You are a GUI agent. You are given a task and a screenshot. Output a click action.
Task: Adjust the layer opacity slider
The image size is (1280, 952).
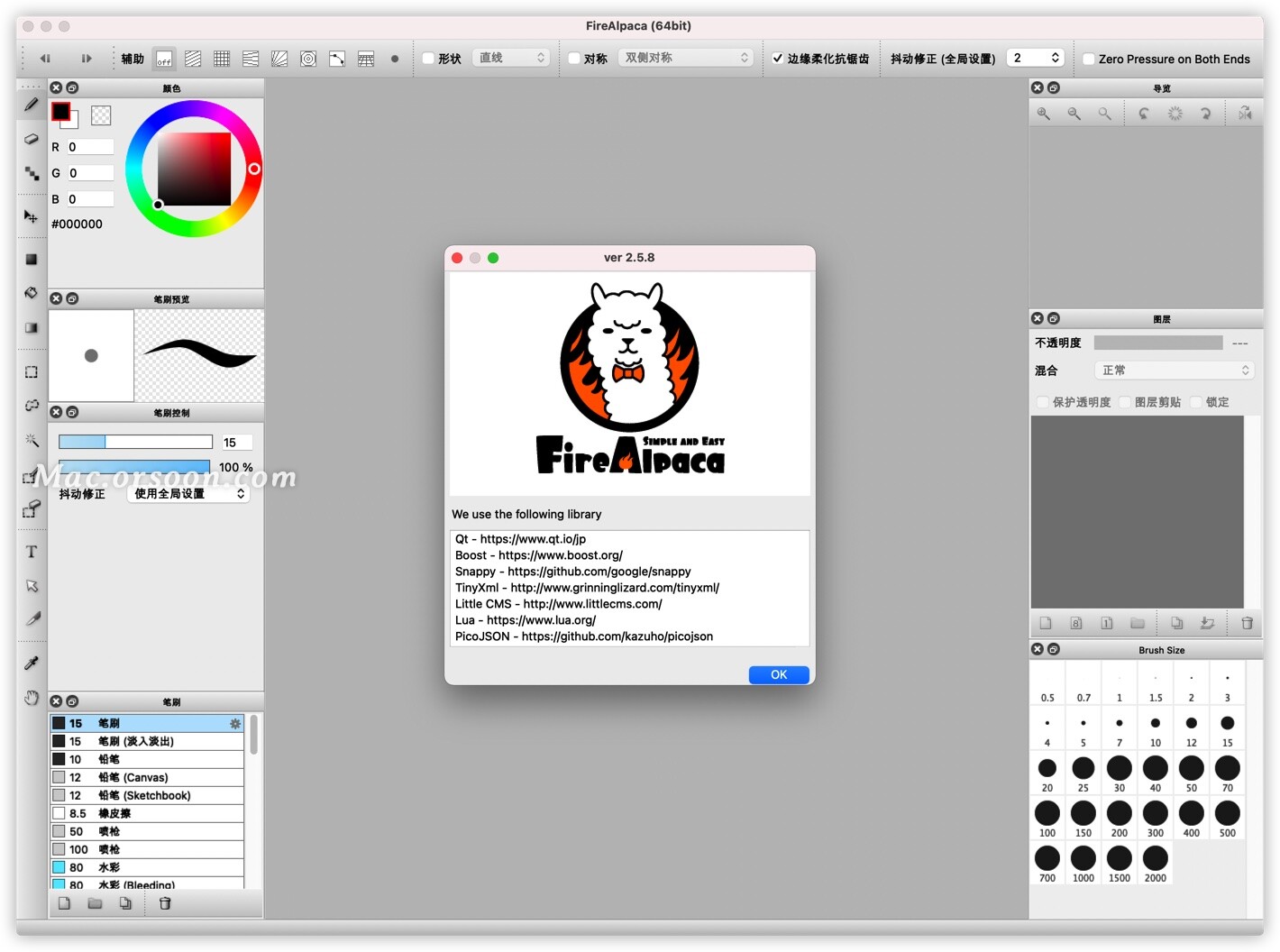1158,343
